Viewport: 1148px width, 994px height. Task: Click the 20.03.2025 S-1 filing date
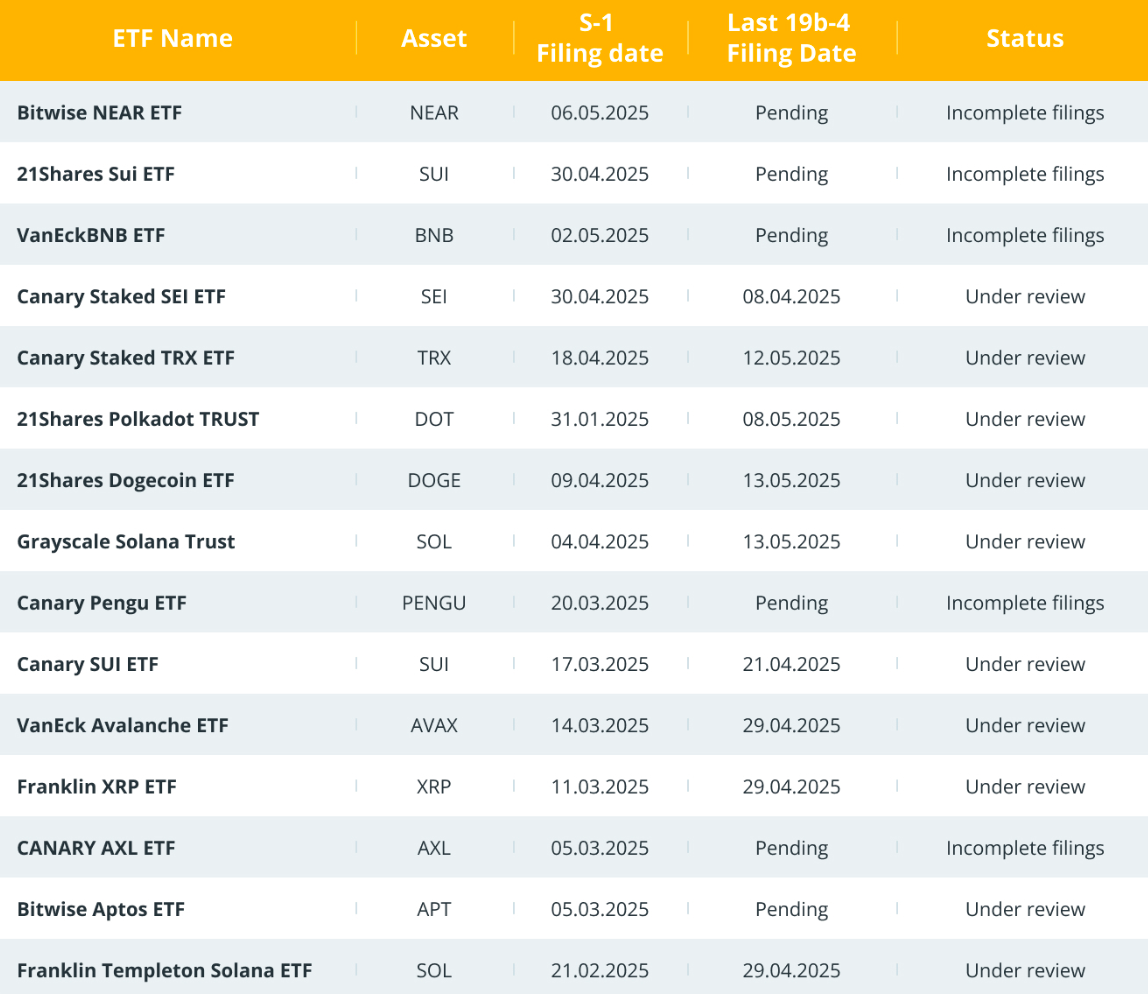click(600, 603)
